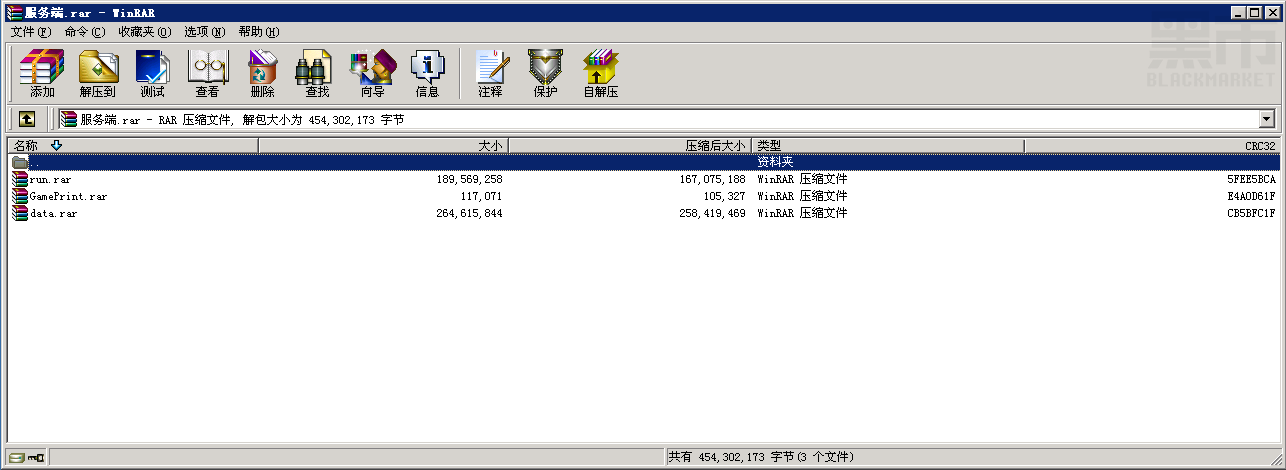Click CRC32 value 5FEE5BCA
1286x470 pixels.
click(1251, 179)
